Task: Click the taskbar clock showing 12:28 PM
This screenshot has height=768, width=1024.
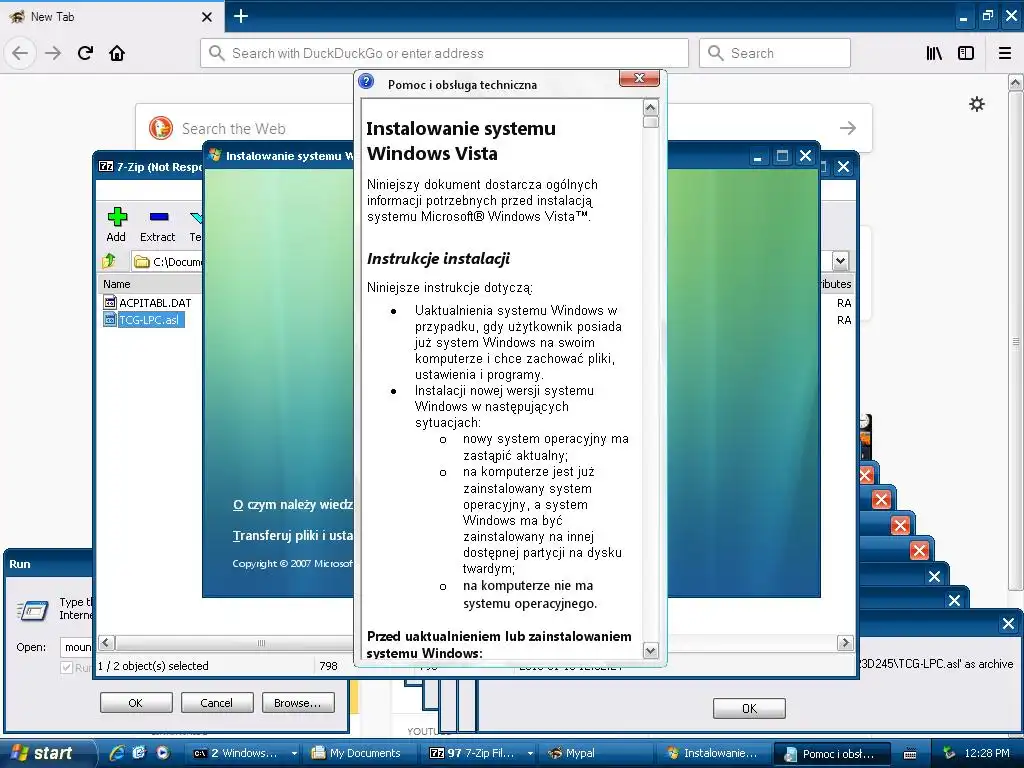Action: tap(987, 753)
